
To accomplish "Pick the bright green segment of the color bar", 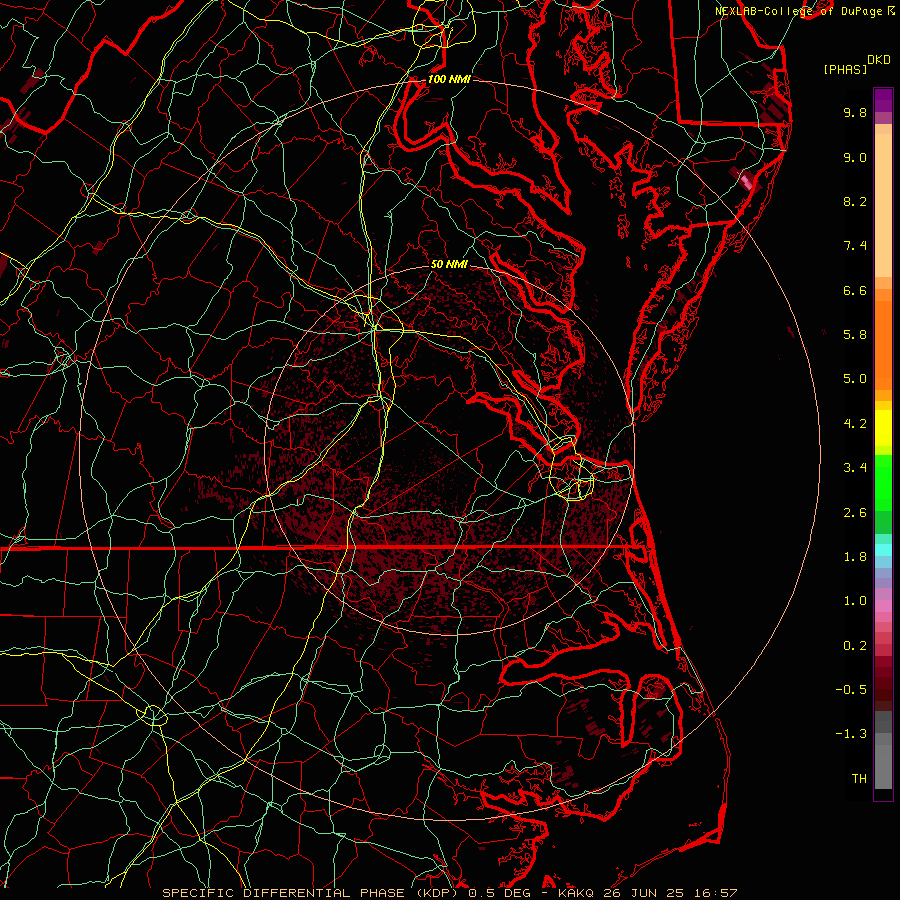I will (883, 483).
